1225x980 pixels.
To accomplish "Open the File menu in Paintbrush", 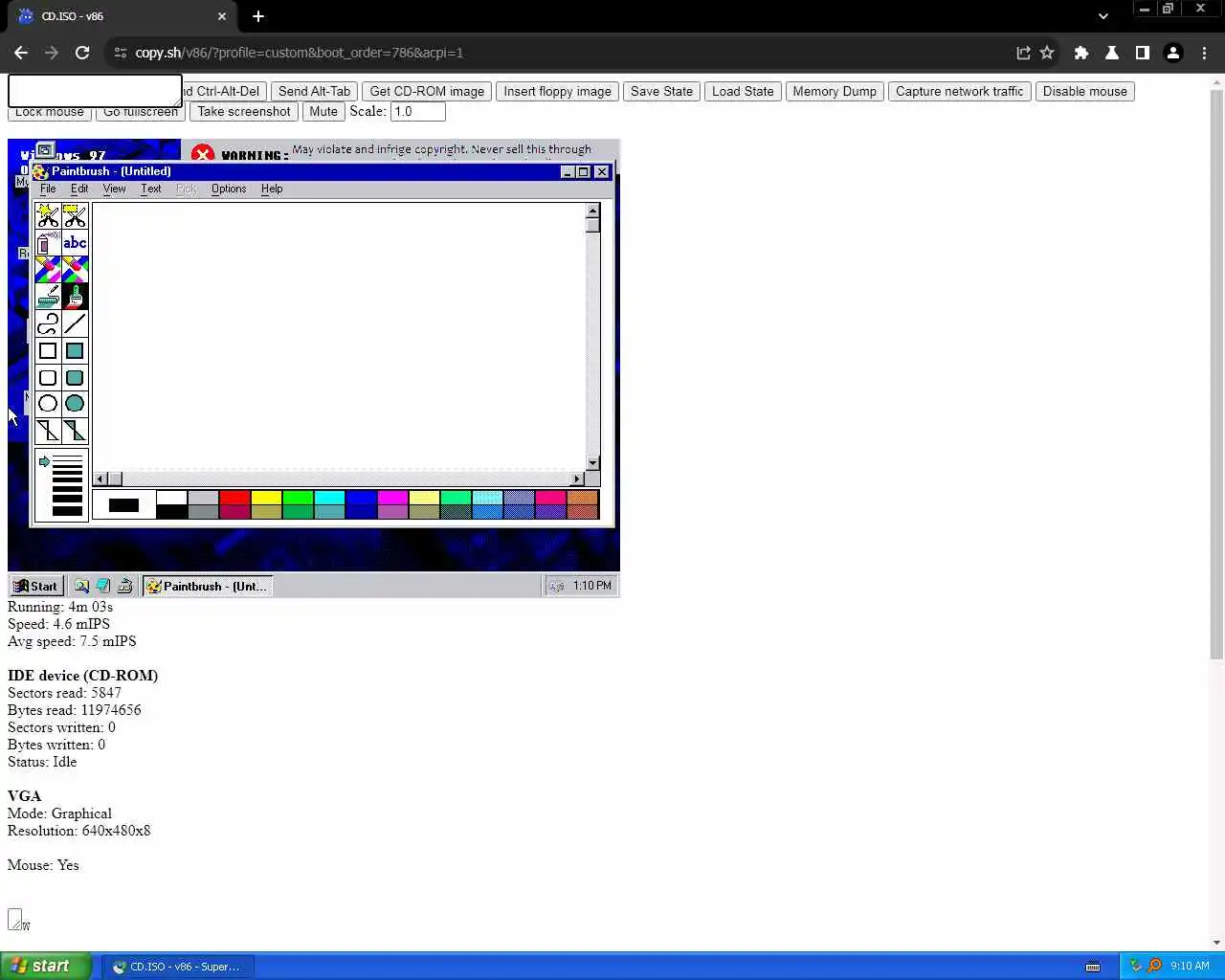I will [48, 189].
